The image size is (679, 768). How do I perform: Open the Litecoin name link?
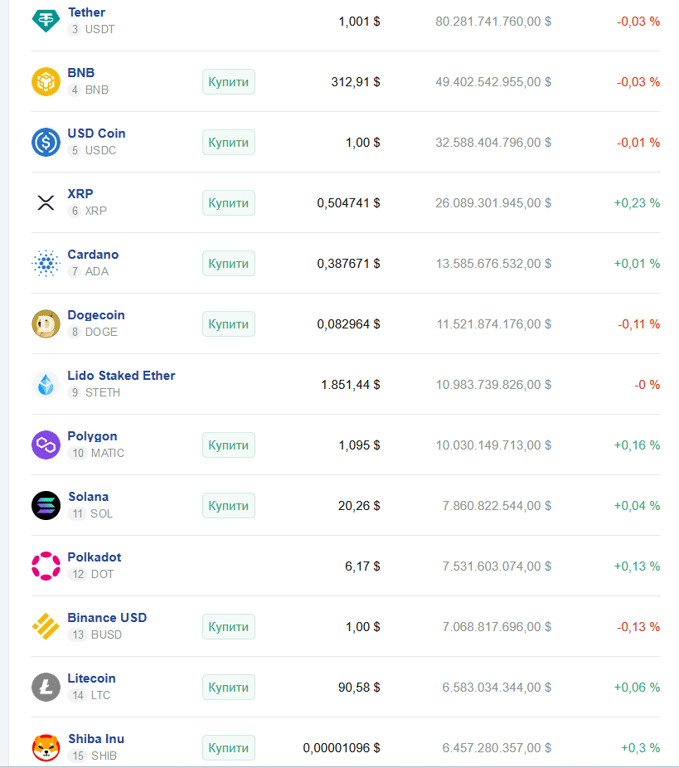[x=92, y=678]
